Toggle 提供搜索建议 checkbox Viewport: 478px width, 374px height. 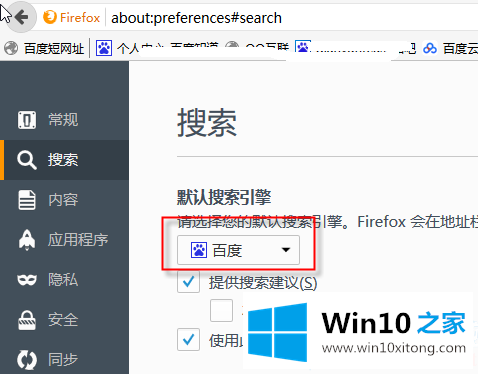[188, 282]
